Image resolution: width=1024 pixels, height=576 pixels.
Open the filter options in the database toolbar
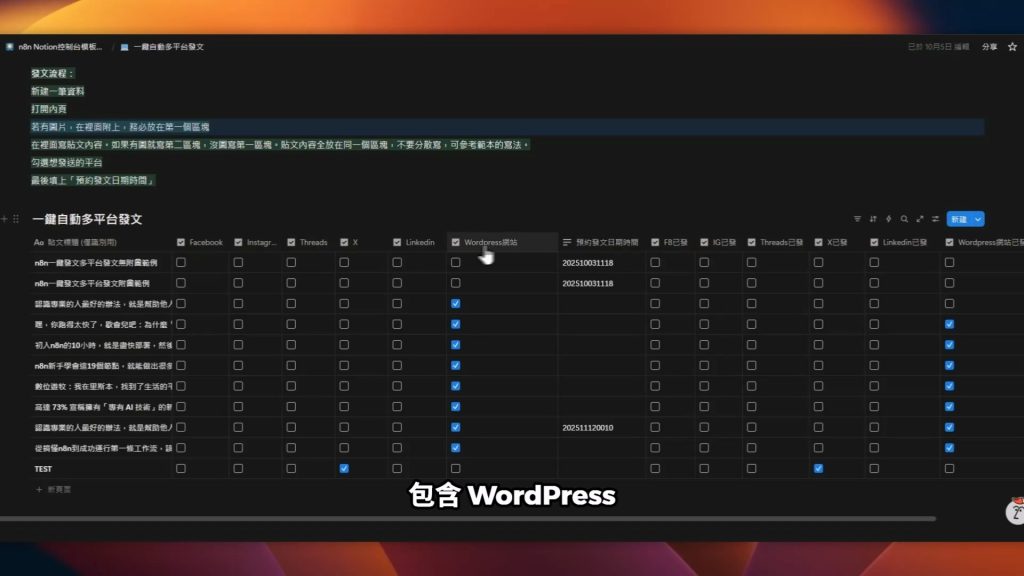click(858, 219)
